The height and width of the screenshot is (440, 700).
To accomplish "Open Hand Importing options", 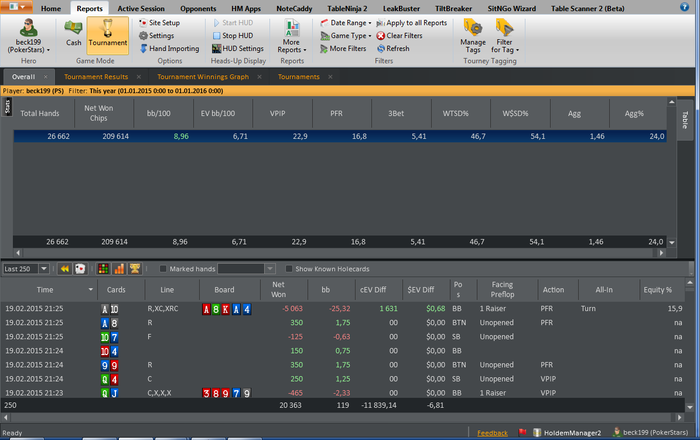I will tap(169, 49).
